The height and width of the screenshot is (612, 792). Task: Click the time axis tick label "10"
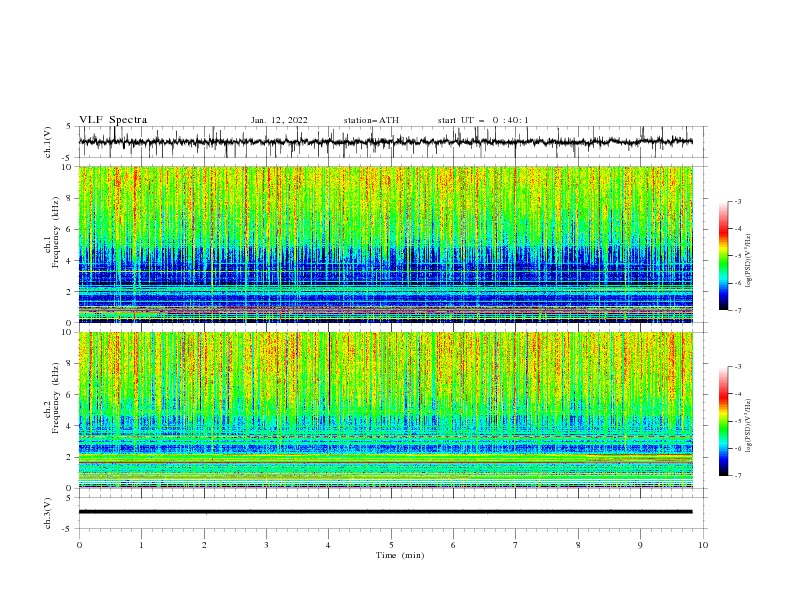pos(703,545)
